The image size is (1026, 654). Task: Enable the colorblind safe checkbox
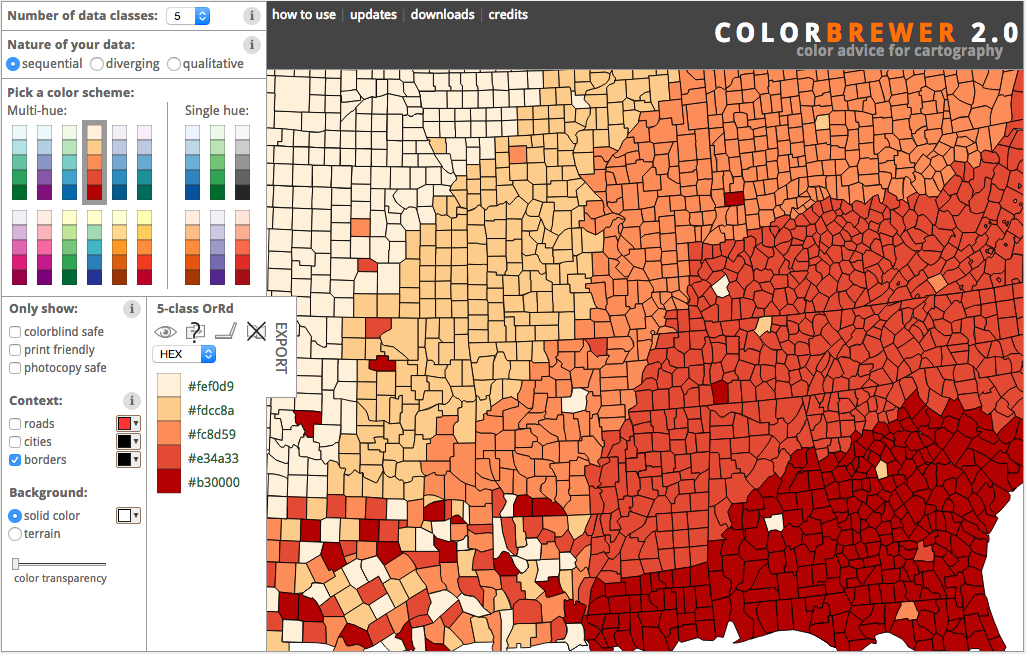15,332
